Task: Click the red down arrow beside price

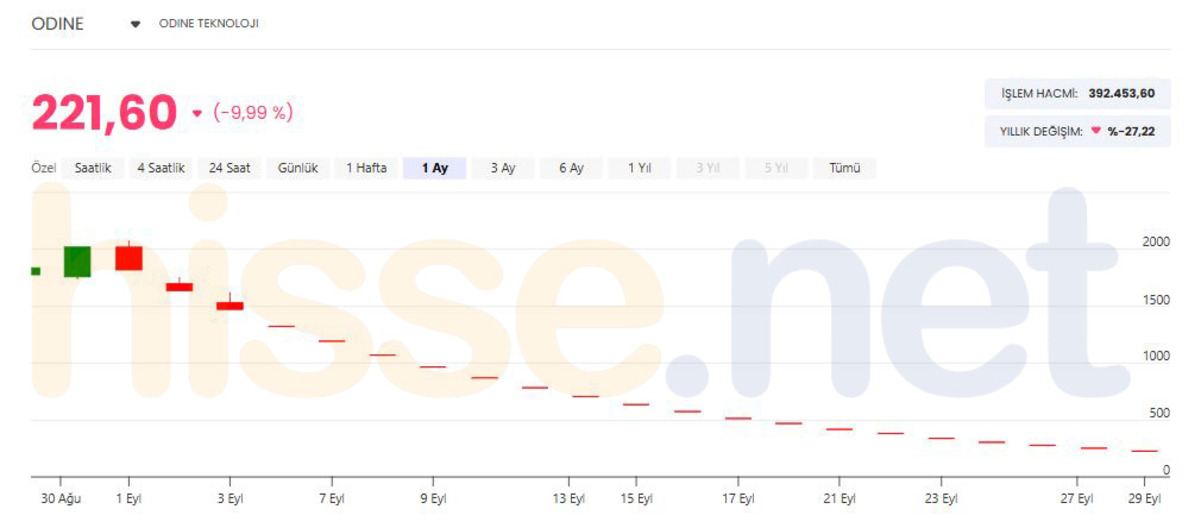Action: (197, 113)
